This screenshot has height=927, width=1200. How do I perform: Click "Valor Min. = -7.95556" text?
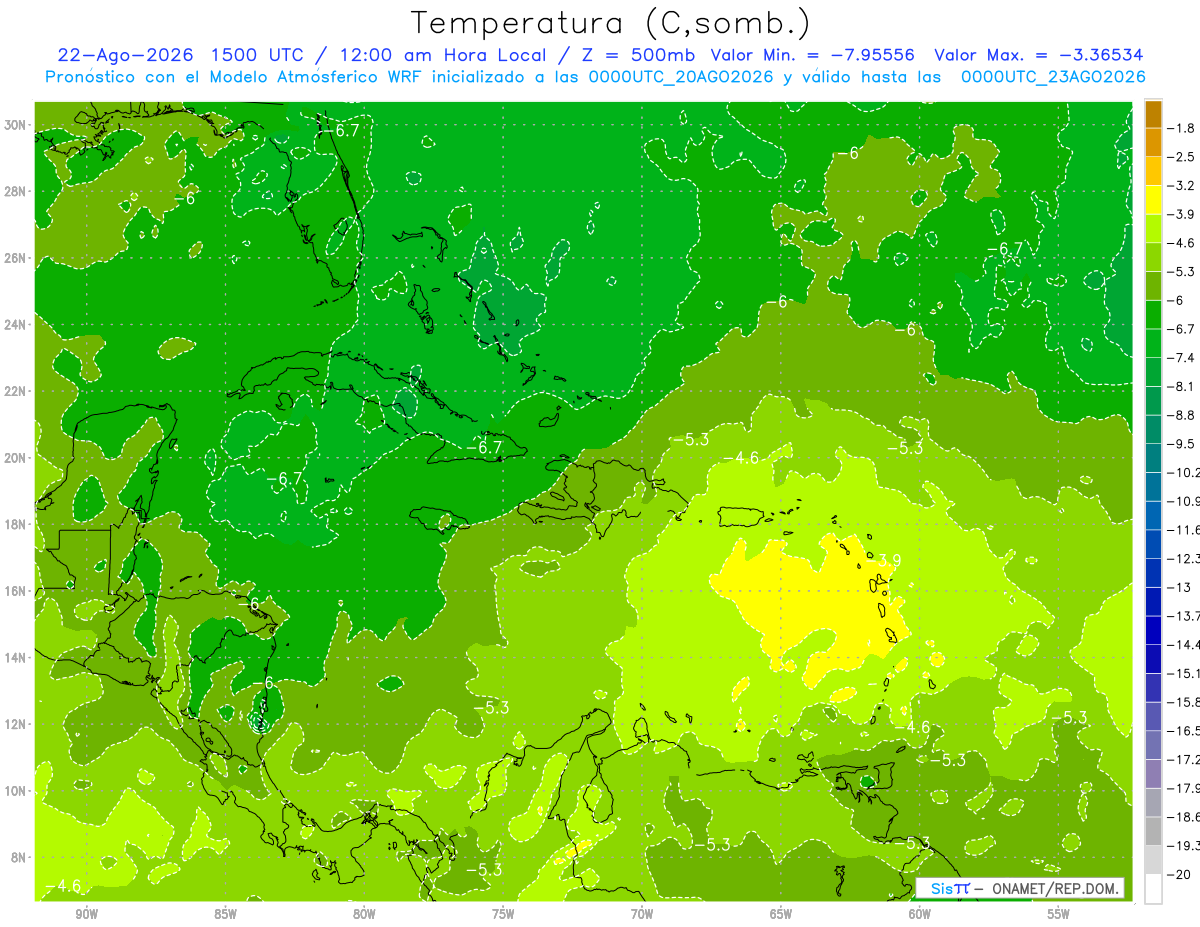pyautogui.click(x=812, y=55)
